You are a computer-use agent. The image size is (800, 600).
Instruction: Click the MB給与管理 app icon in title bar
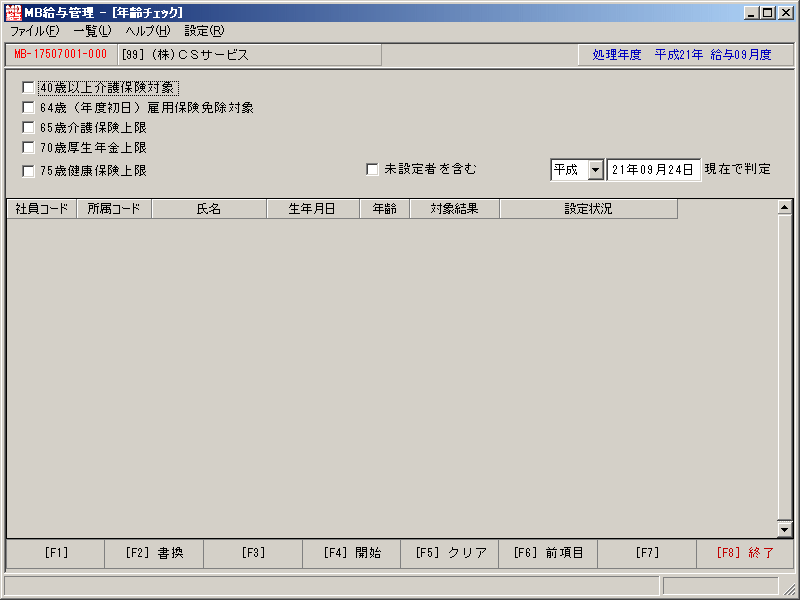pos(13,13)
